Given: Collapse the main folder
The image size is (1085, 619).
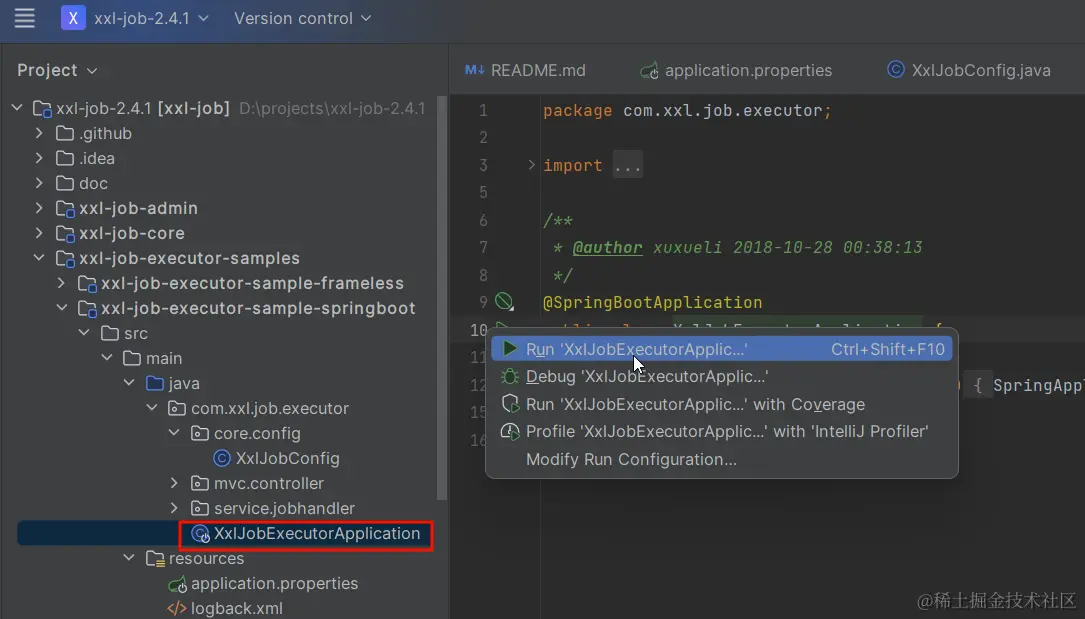Looking at the screenshot, I should pos(107,358).
